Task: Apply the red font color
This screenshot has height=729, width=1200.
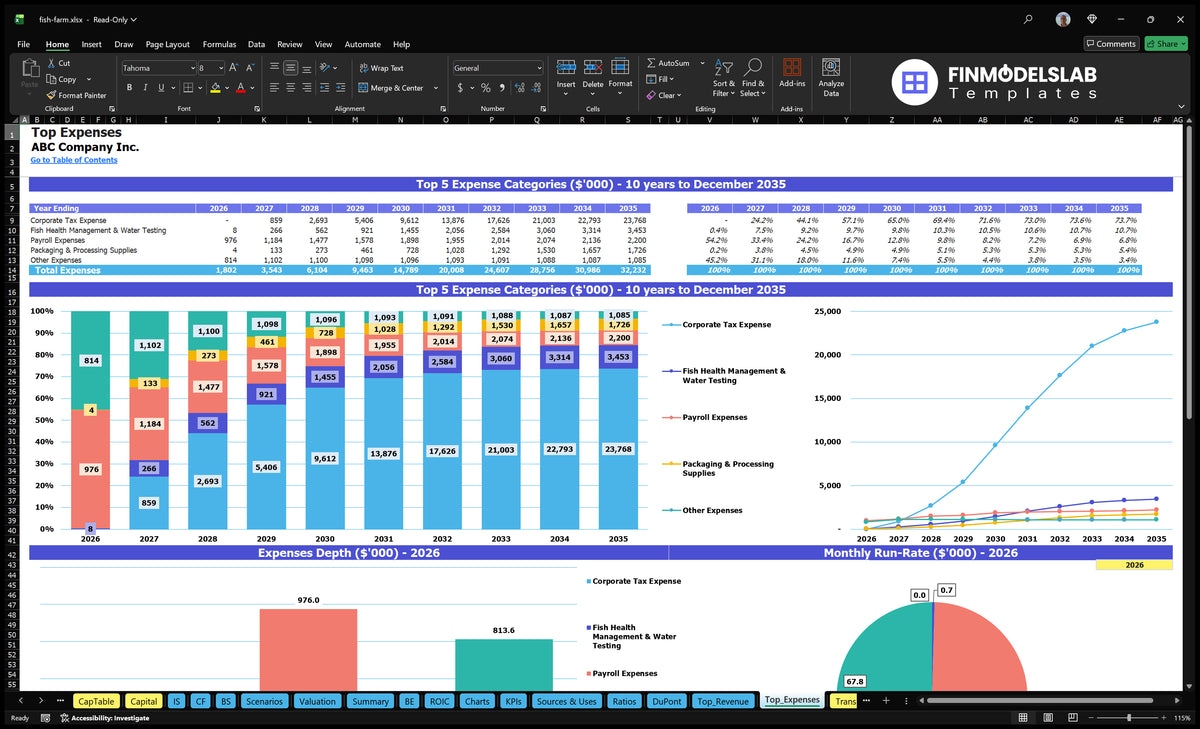Action: (x=240, y=88)
